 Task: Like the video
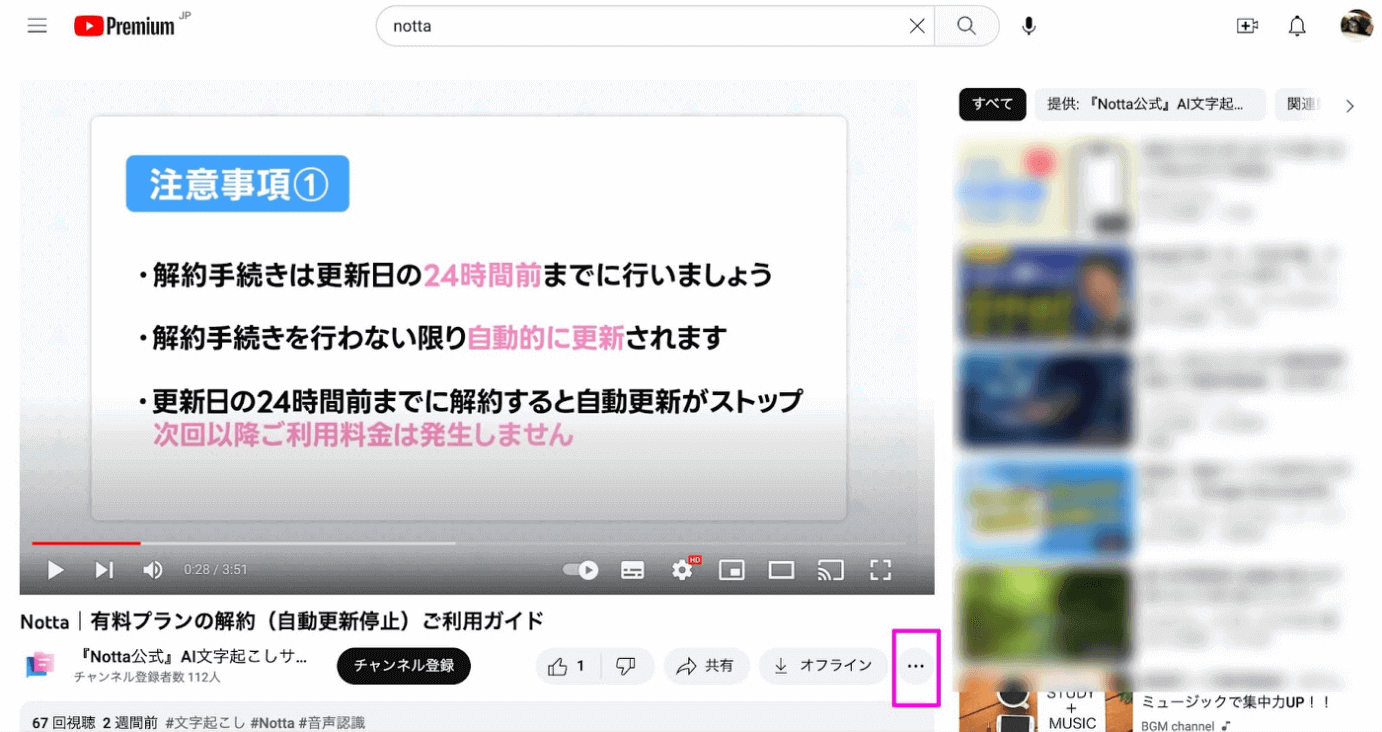coord(566,666)
